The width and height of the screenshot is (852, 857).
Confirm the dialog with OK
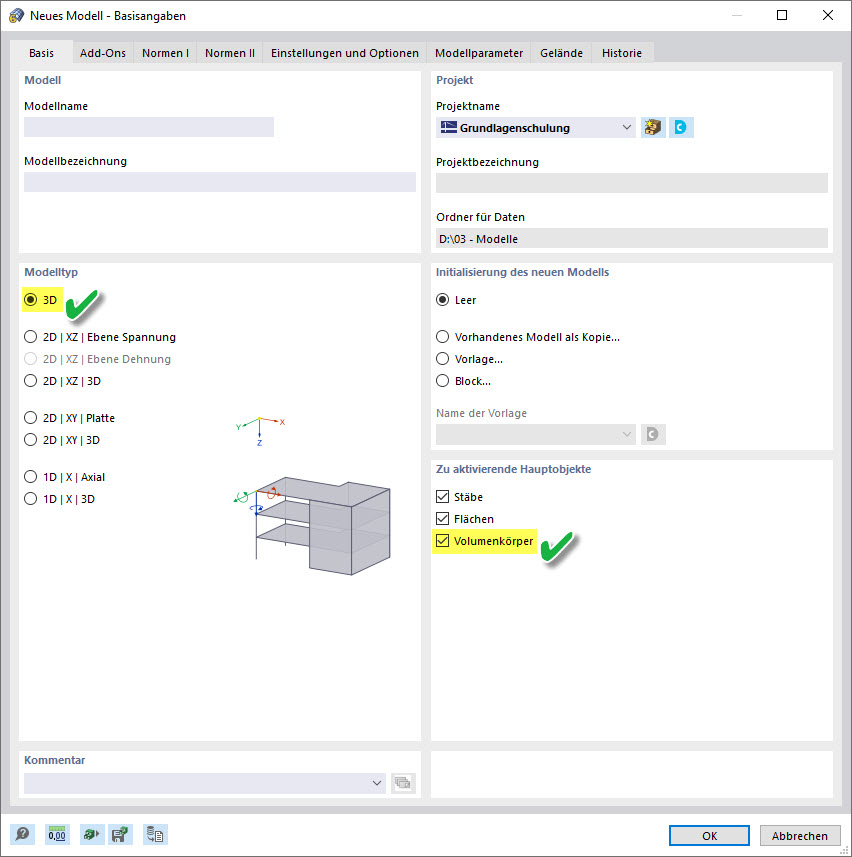click(709, 835)
